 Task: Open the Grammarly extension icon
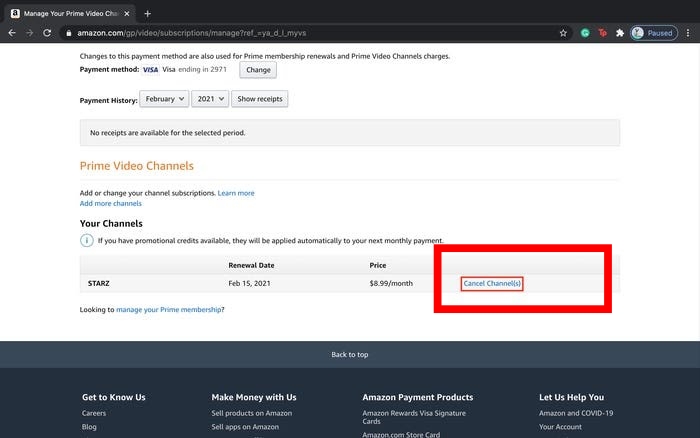pos(585,33)
